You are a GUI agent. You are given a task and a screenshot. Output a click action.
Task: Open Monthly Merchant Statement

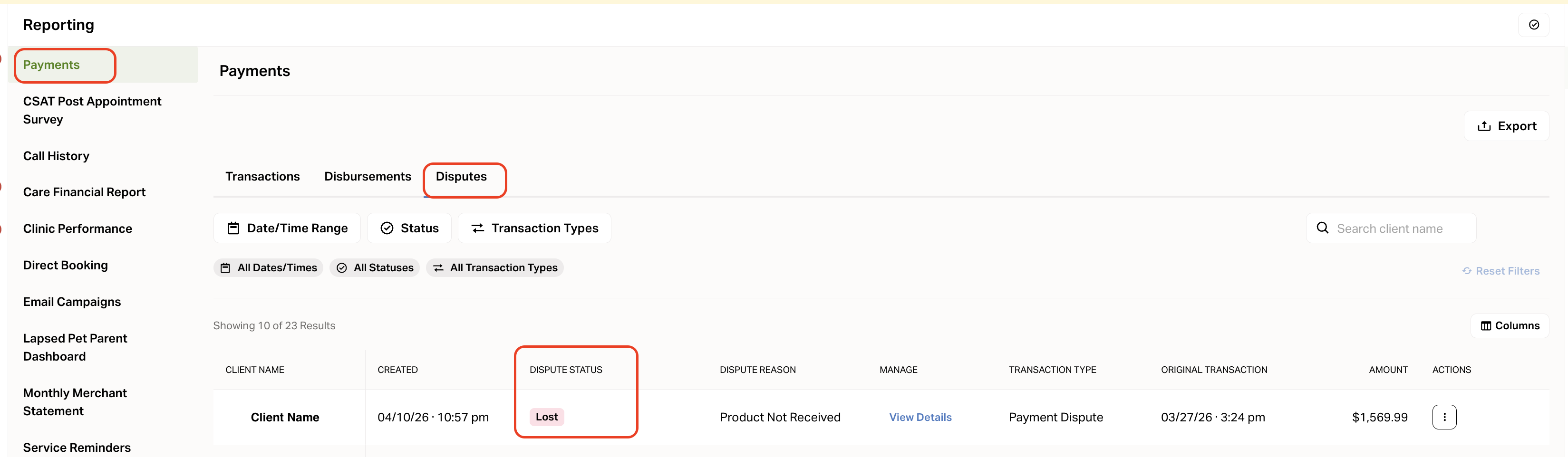click(75, 402)
